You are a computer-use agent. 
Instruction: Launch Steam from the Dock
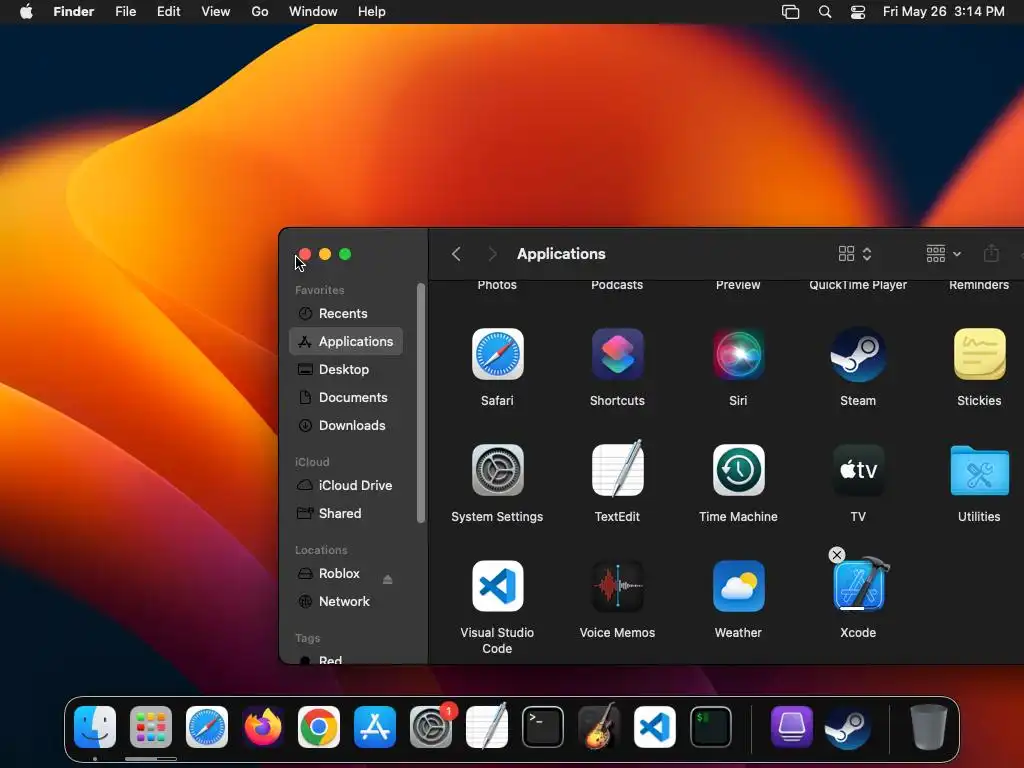pos(847,727)
